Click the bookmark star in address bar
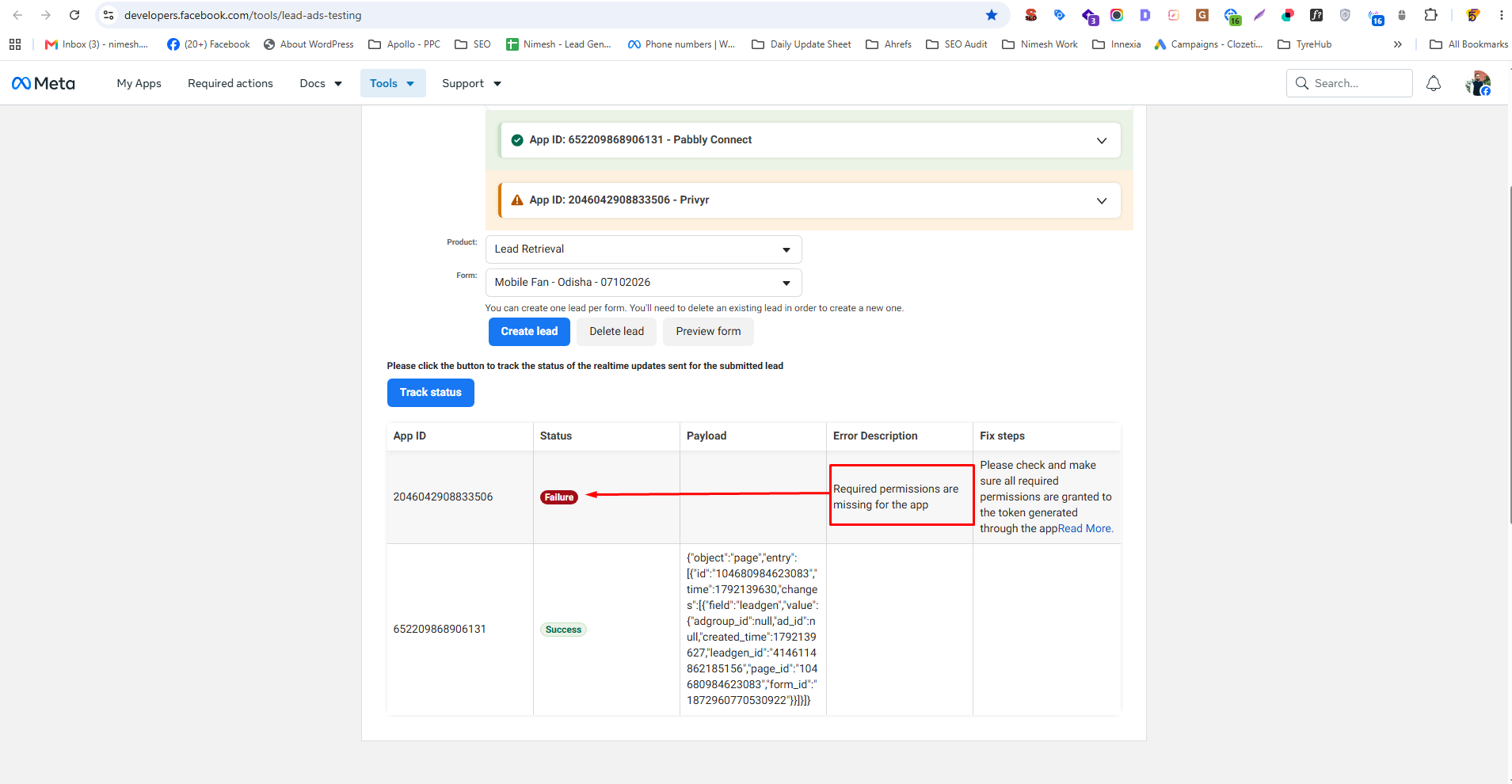 click(992, 15)
